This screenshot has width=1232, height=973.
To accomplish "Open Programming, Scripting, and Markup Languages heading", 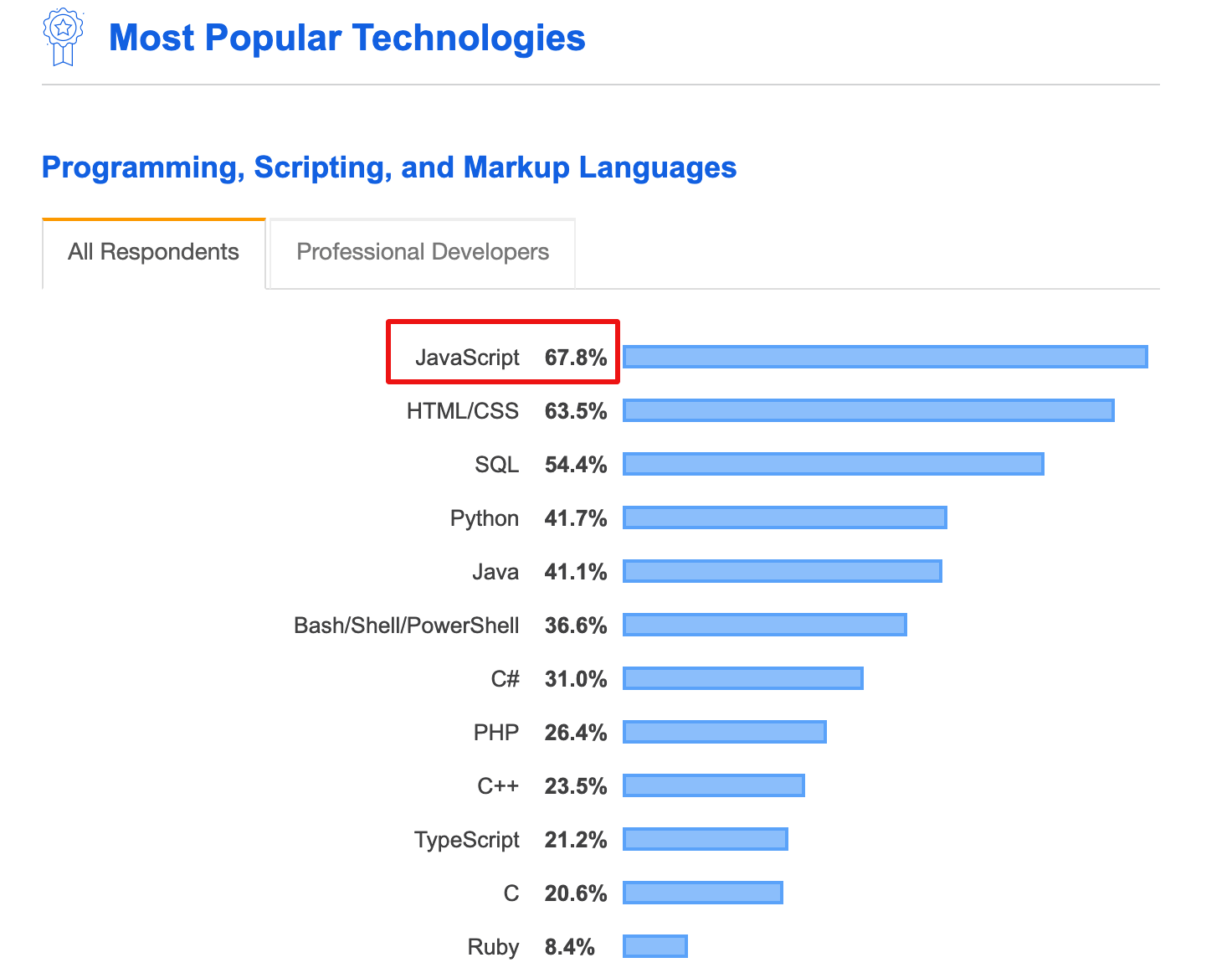I will coord(389,167).
